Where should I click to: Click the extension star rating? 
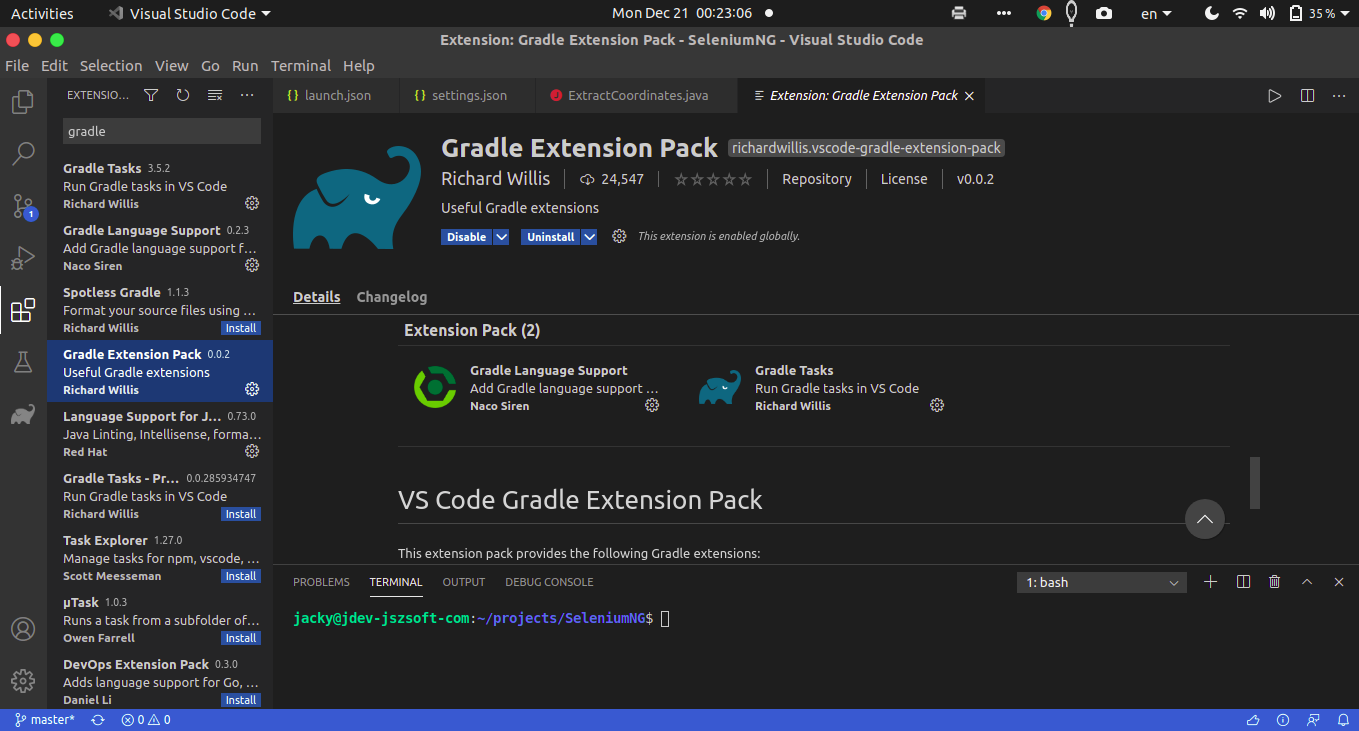713,179
